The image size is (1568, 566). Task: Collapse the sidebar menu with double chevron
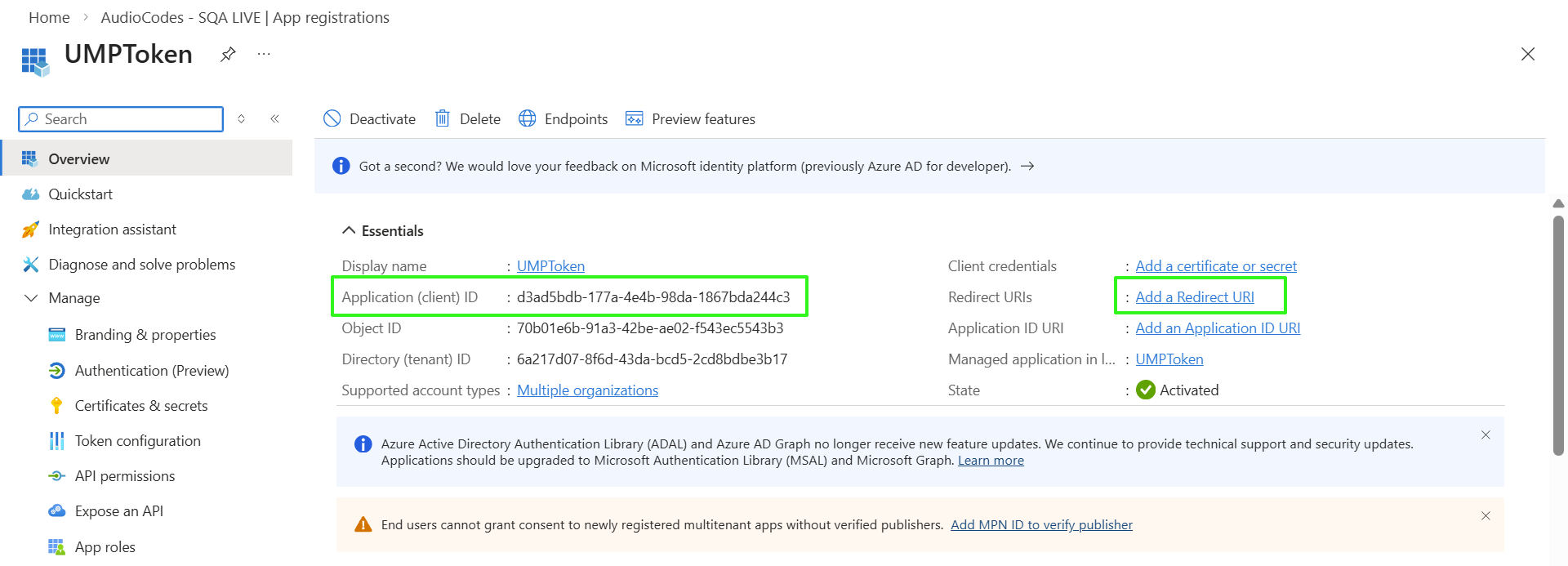pos(275,119)
